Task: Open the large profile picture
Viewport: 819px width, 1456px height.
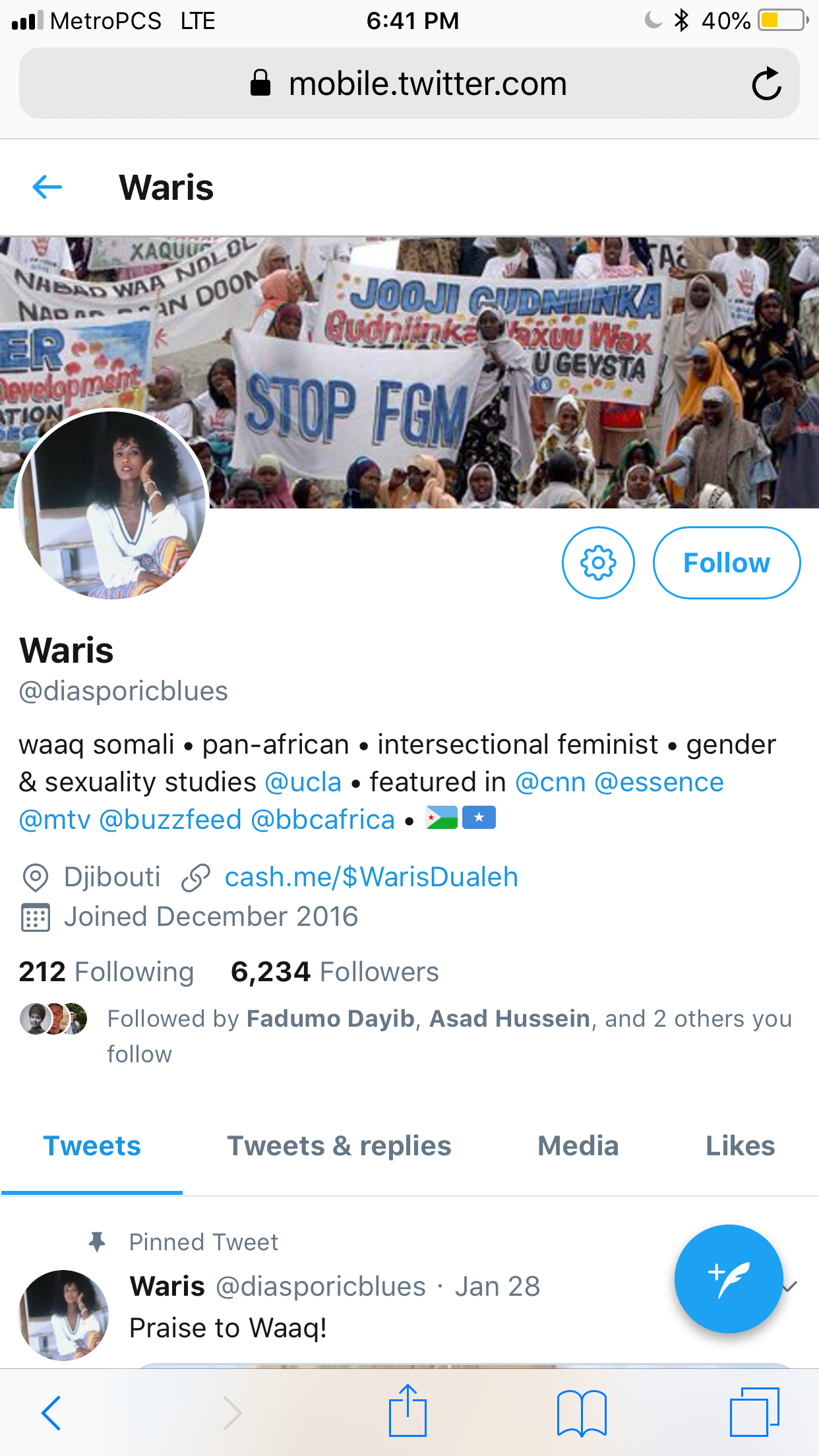Action: click(x=112, y=504)
